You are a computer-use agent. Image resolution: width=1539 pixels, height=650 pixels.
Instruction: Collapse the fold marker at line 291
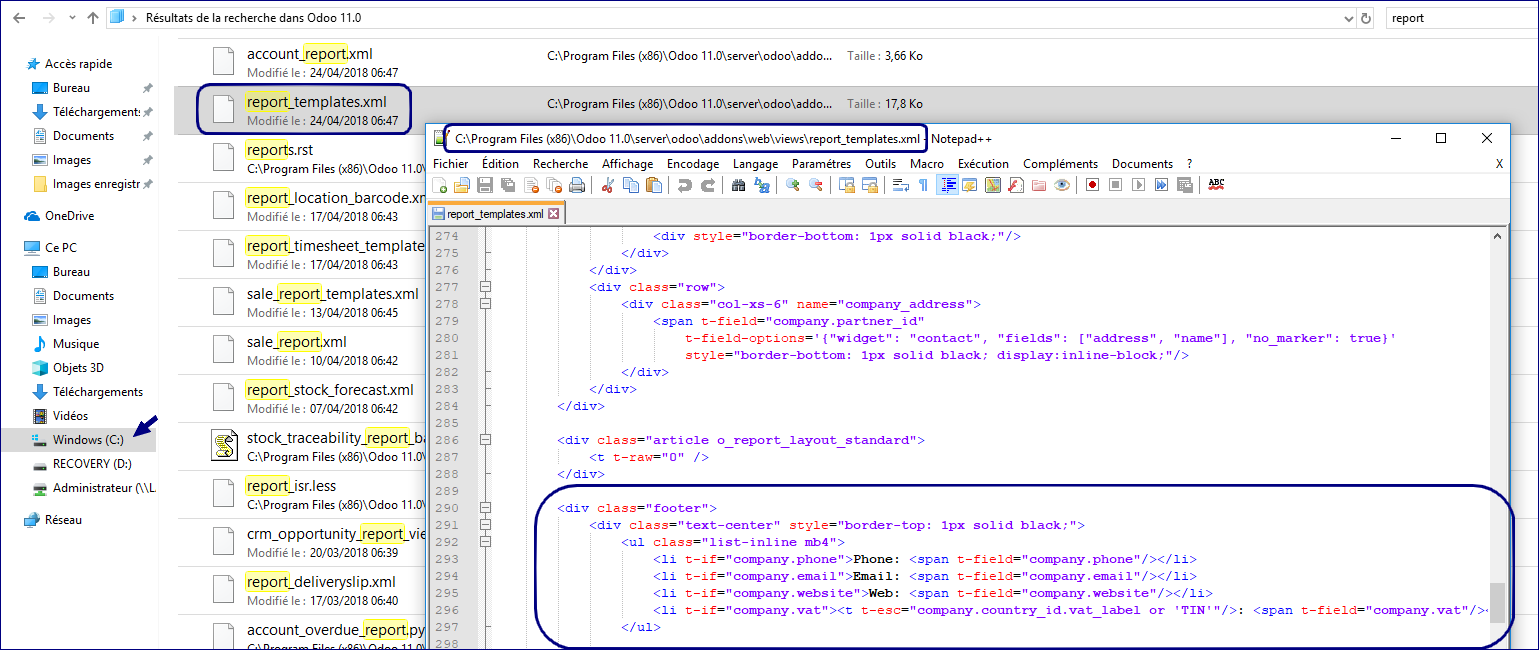click(486, 525)
